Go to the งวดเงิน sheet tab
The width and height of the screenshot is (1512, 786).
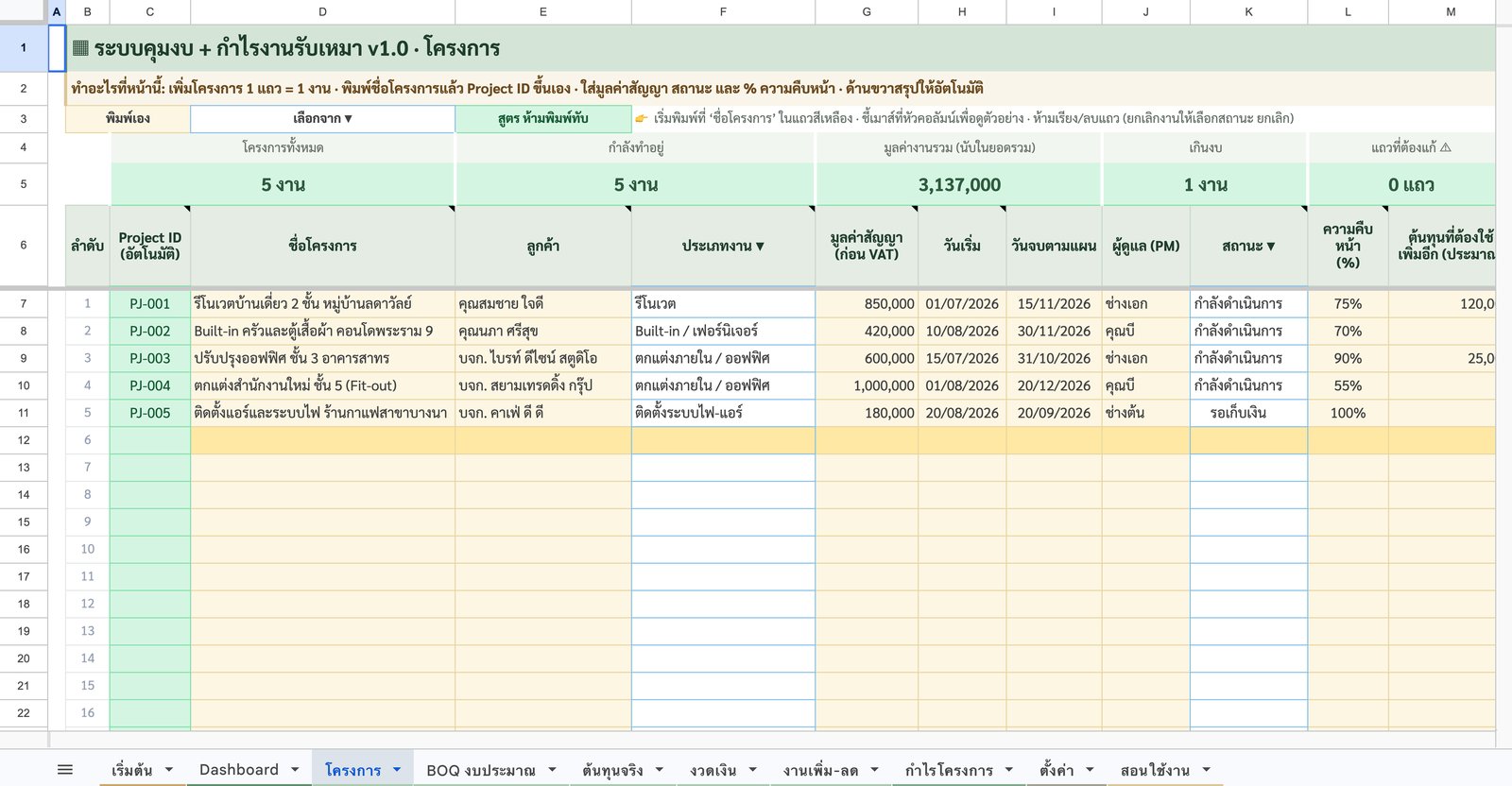(713, 770)
